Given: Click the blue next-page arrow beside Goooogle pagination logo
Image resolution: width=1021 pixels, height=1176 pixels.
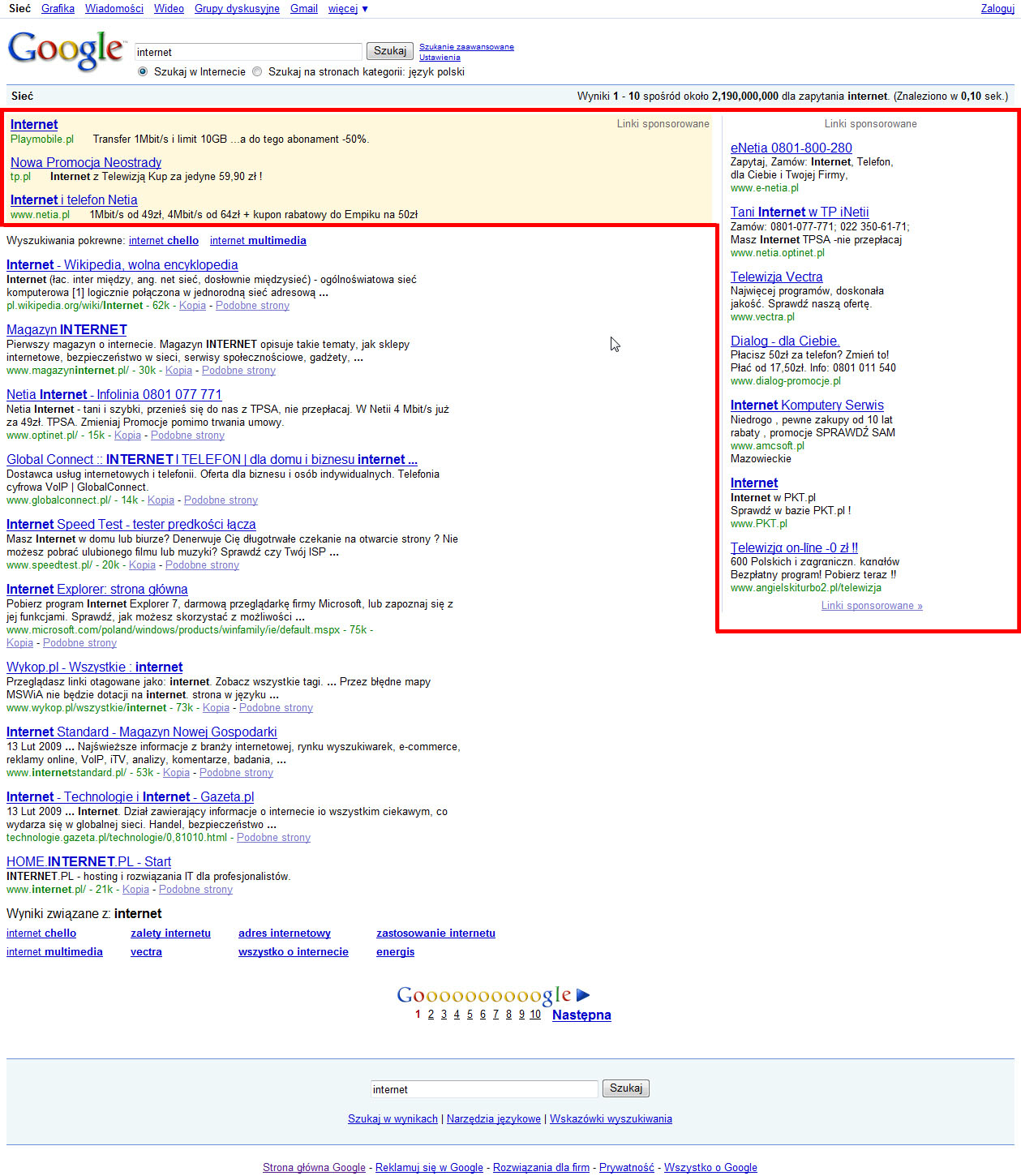Looking at the screenshot, I should [x=583, y=995].
